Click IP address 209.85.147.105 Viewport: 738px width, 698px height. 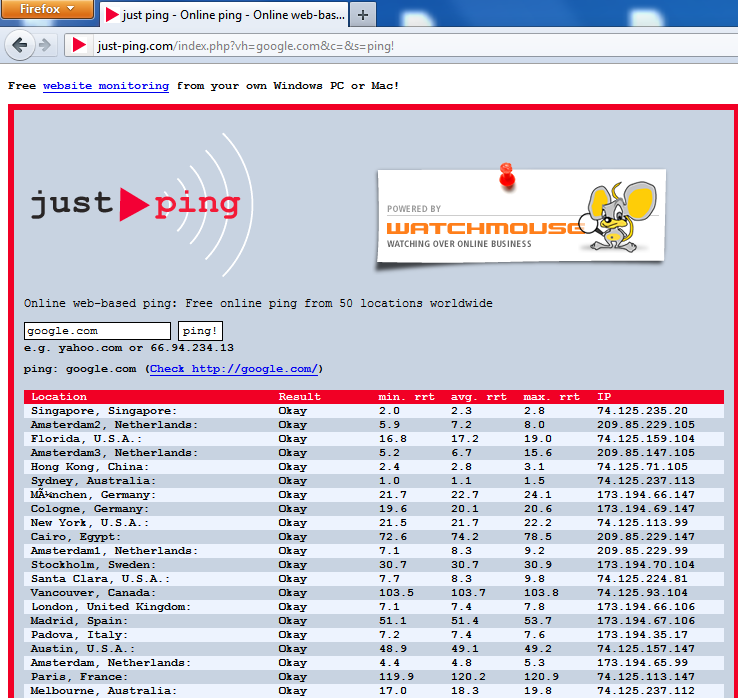(646, 453)
